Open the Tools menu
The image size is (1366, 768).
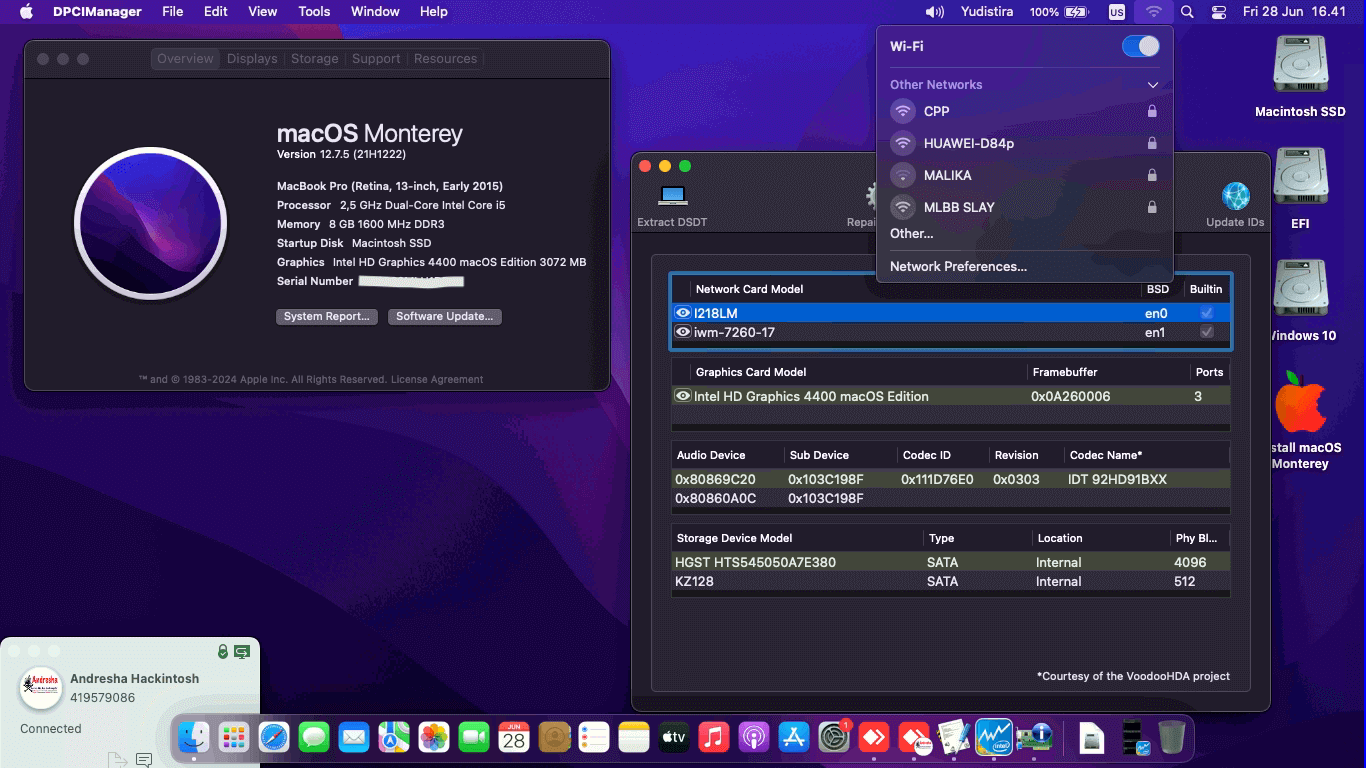point(314,11)
